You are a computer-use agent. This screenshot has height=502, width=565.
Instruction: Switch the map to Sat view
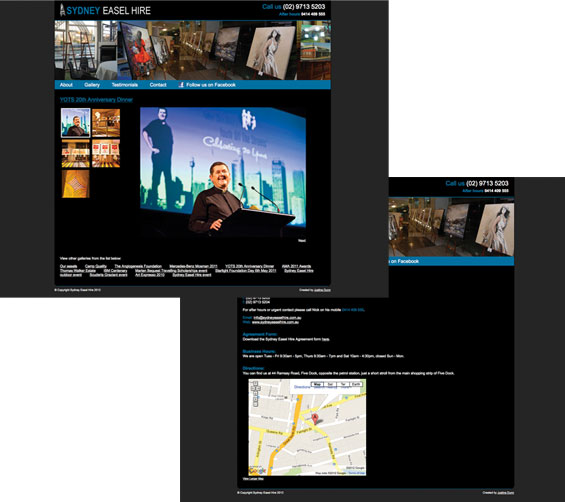click(x=330, y=385)
